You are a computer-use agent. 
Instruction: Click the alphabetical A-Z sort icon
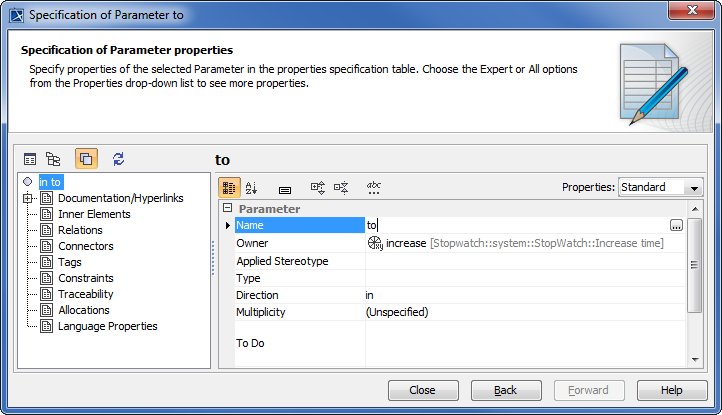pos(251,187)
